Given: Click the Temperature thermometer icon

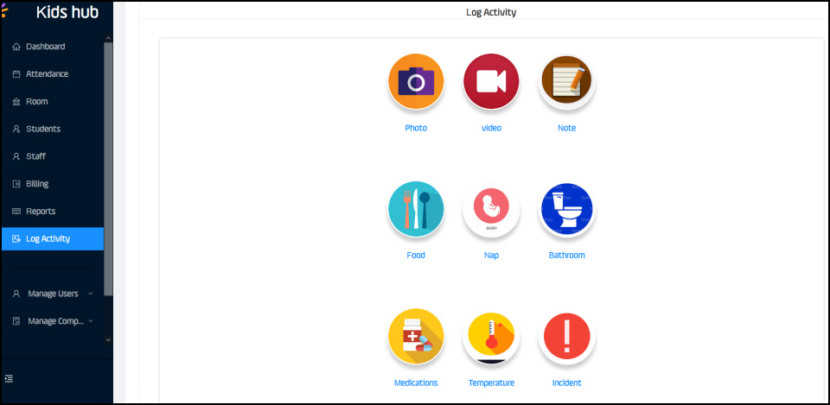Looking at the screenshot, I should 491,337.
